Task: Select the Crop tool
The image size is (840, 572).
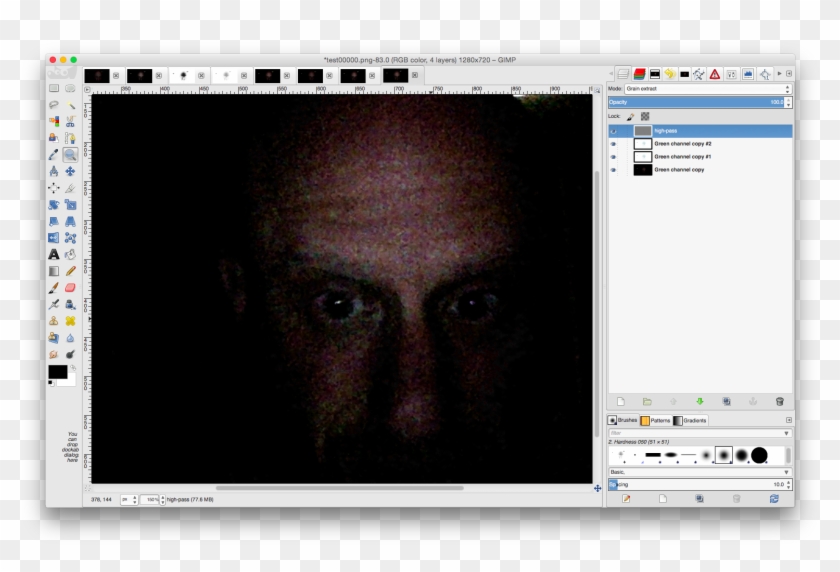Action: pos(70,188)
